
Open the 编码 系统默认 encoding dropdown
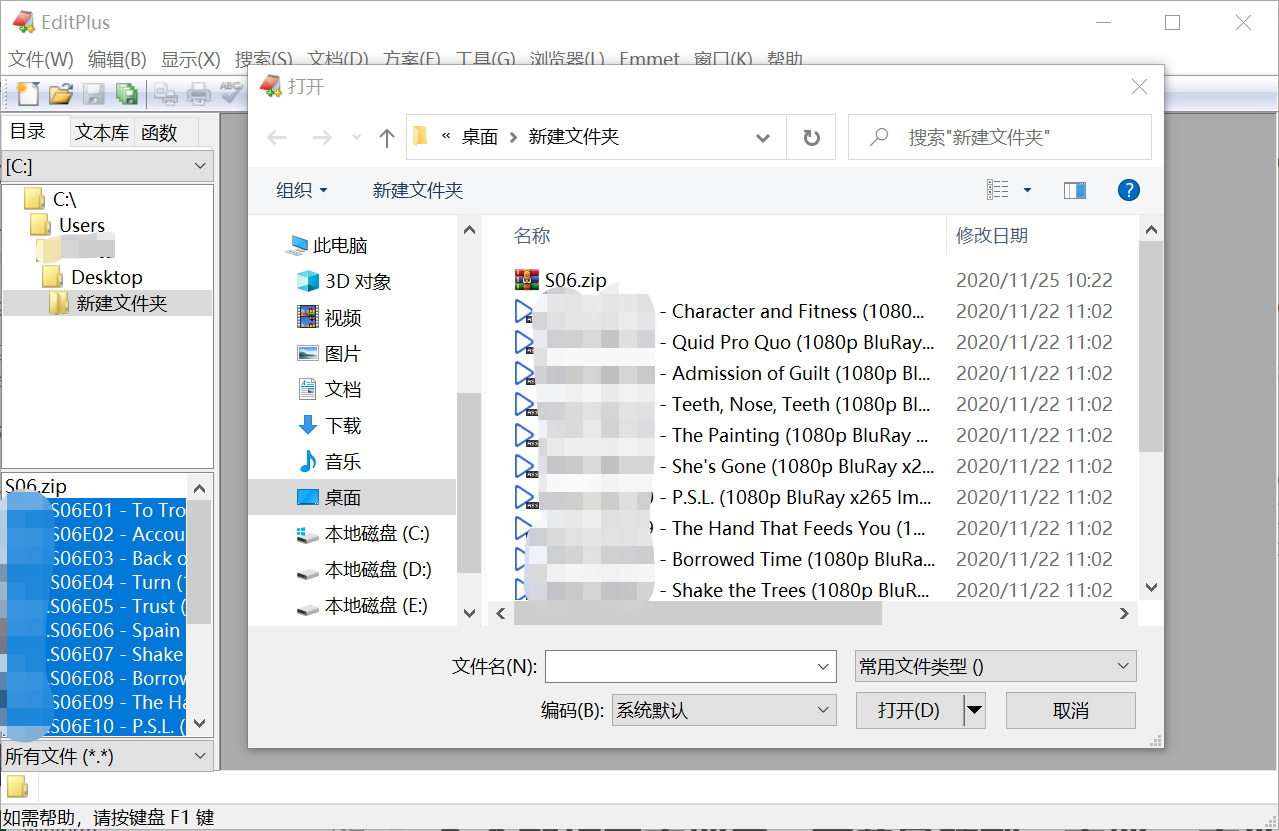tap(723, 710)
